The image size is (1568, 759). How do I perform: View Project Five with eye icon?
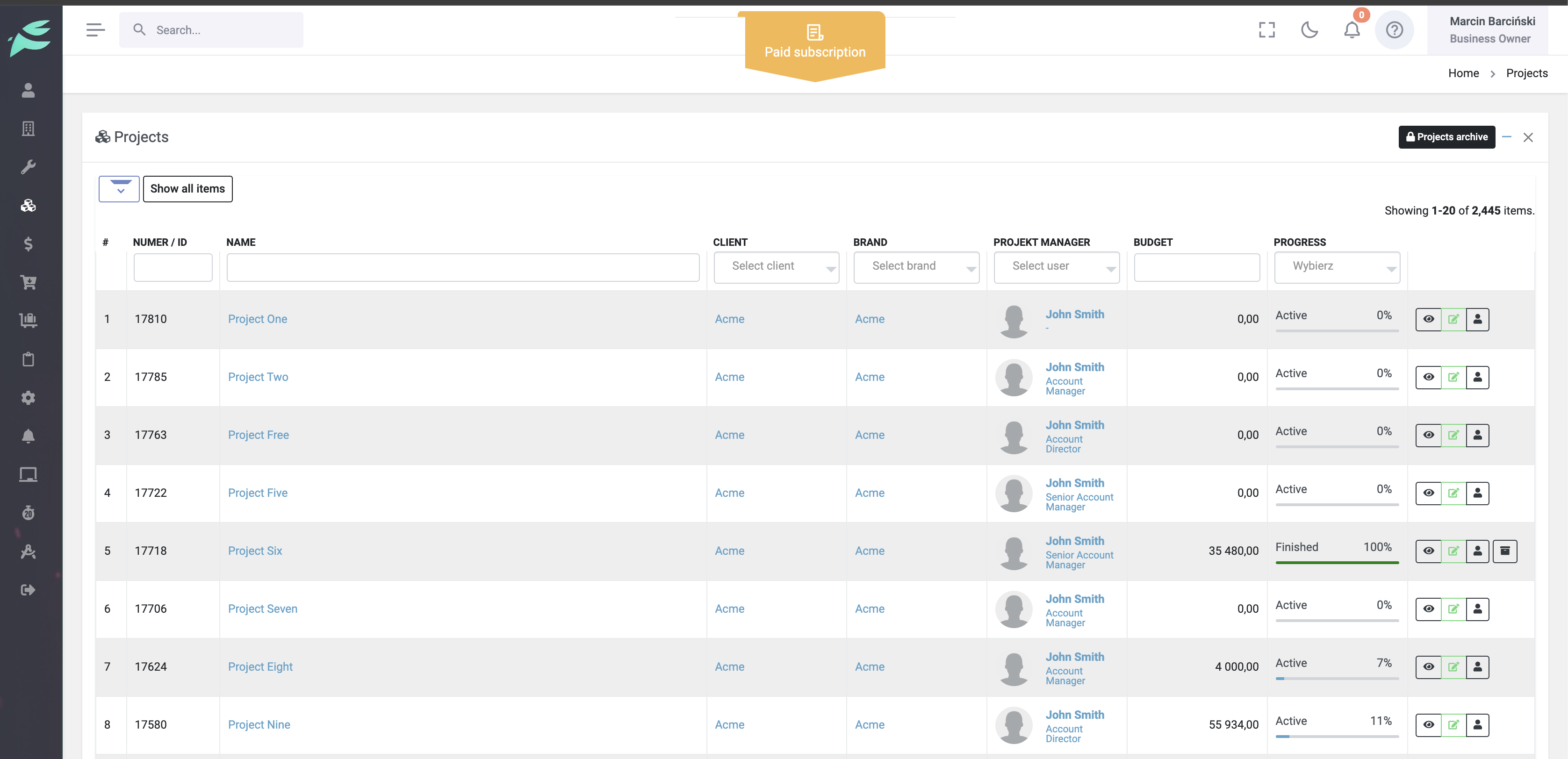click(x=1429, y=493)
